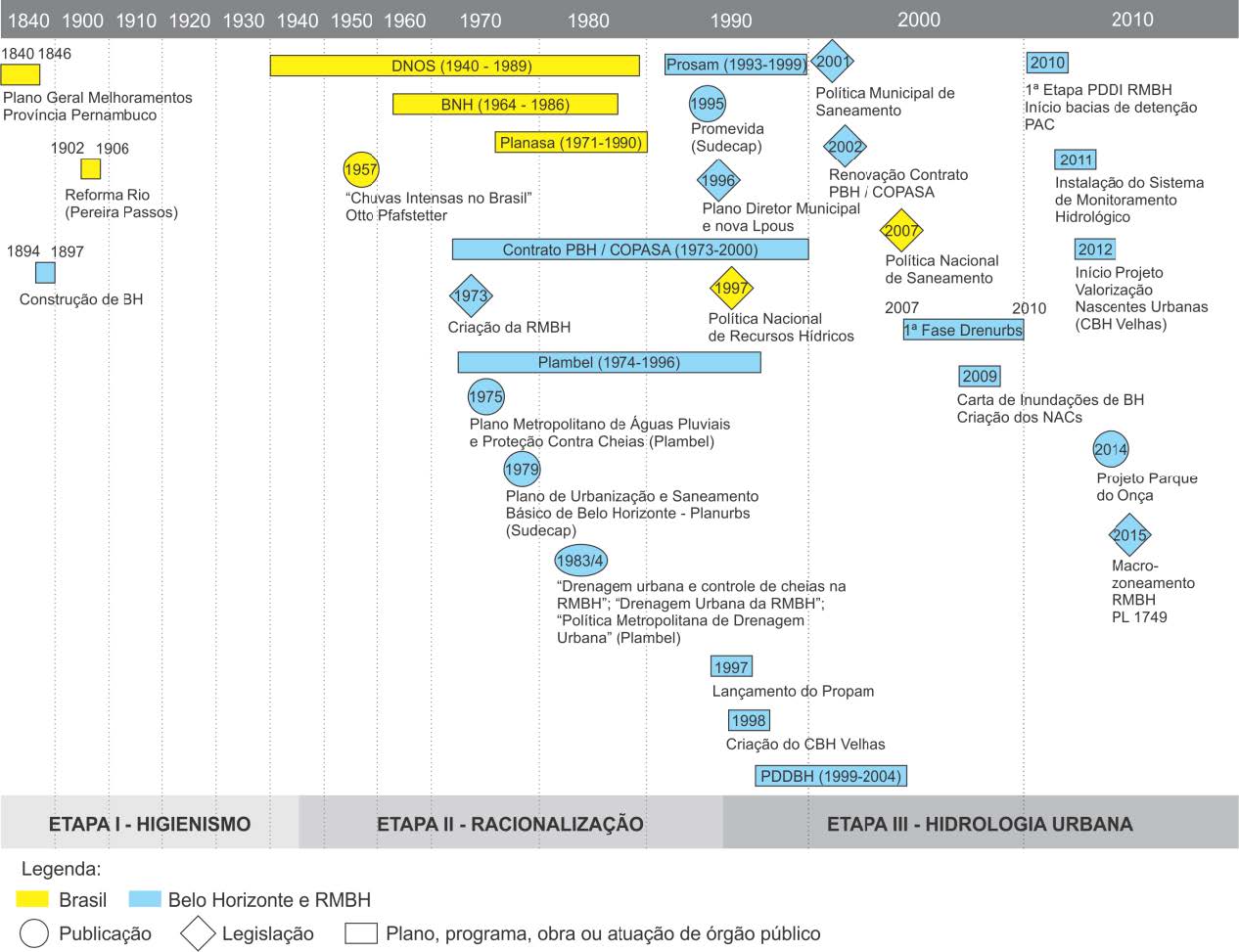This screenshot has height=952, width=1239.
Task: Select the PDDBH (1999-2004) box
Action: (831, 776)
